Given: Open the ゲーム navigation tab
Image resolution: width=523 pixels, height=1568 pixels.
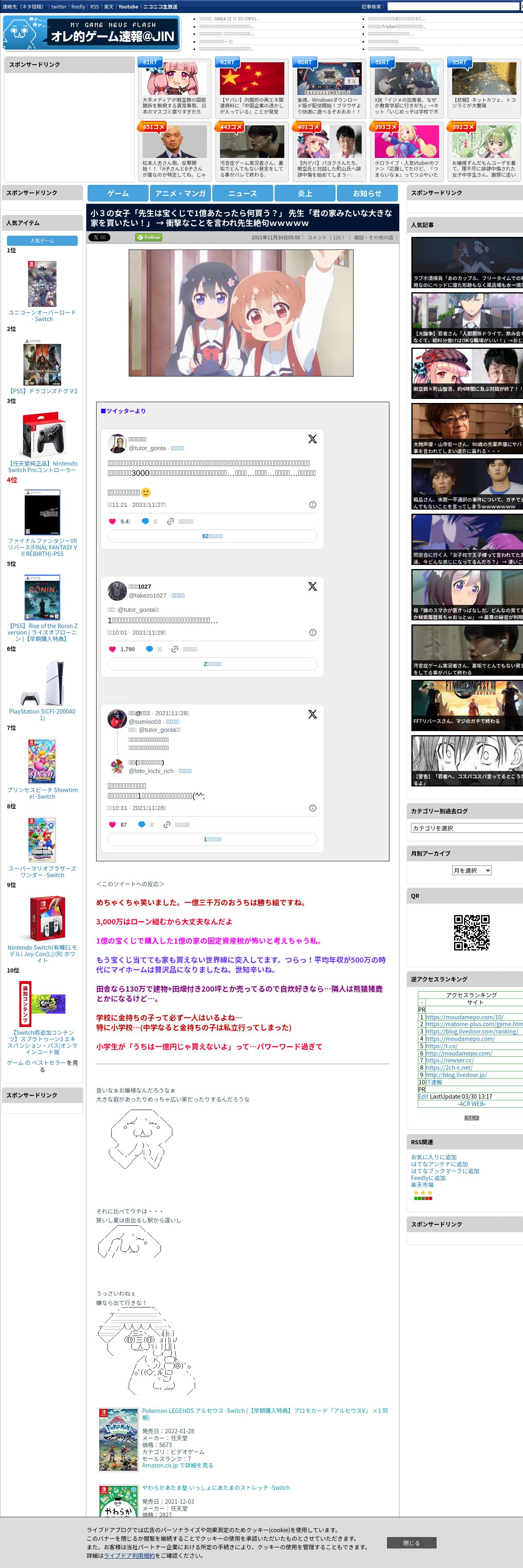Looking at the screenshot, I should [118, 193].
